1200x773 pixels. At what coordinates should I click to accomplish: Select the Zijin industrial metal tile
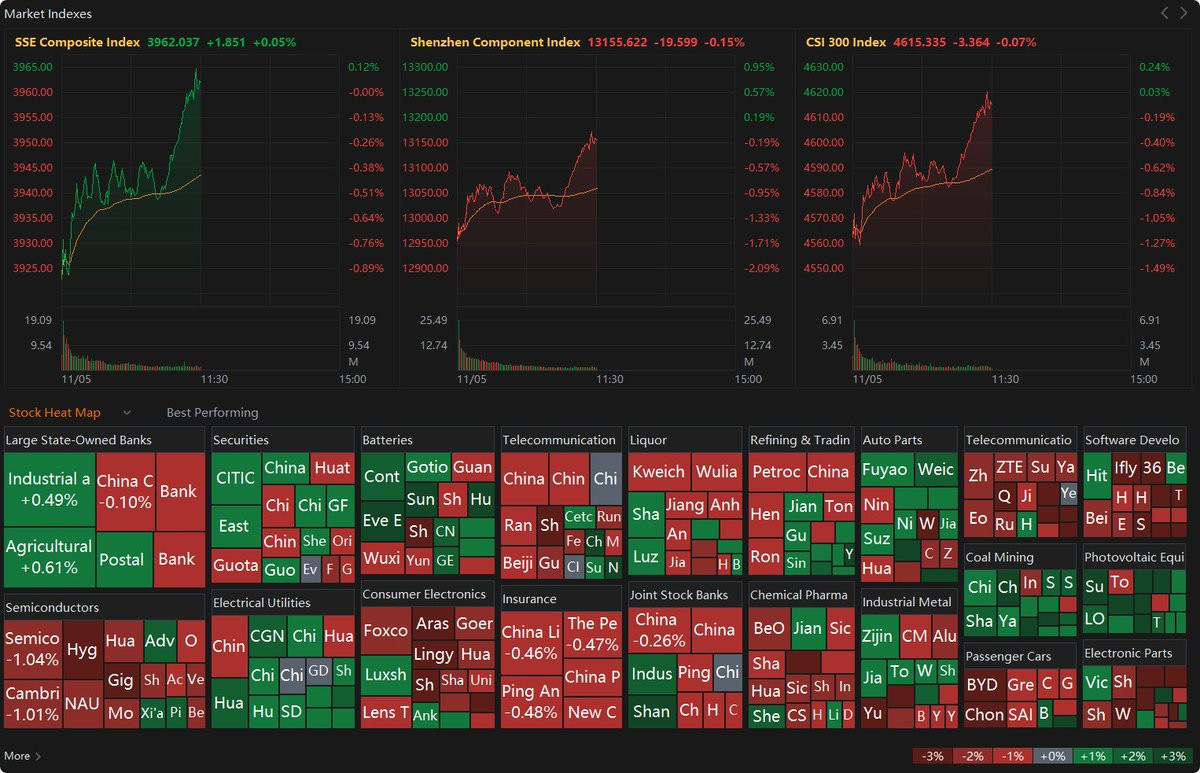pos(880,635)
